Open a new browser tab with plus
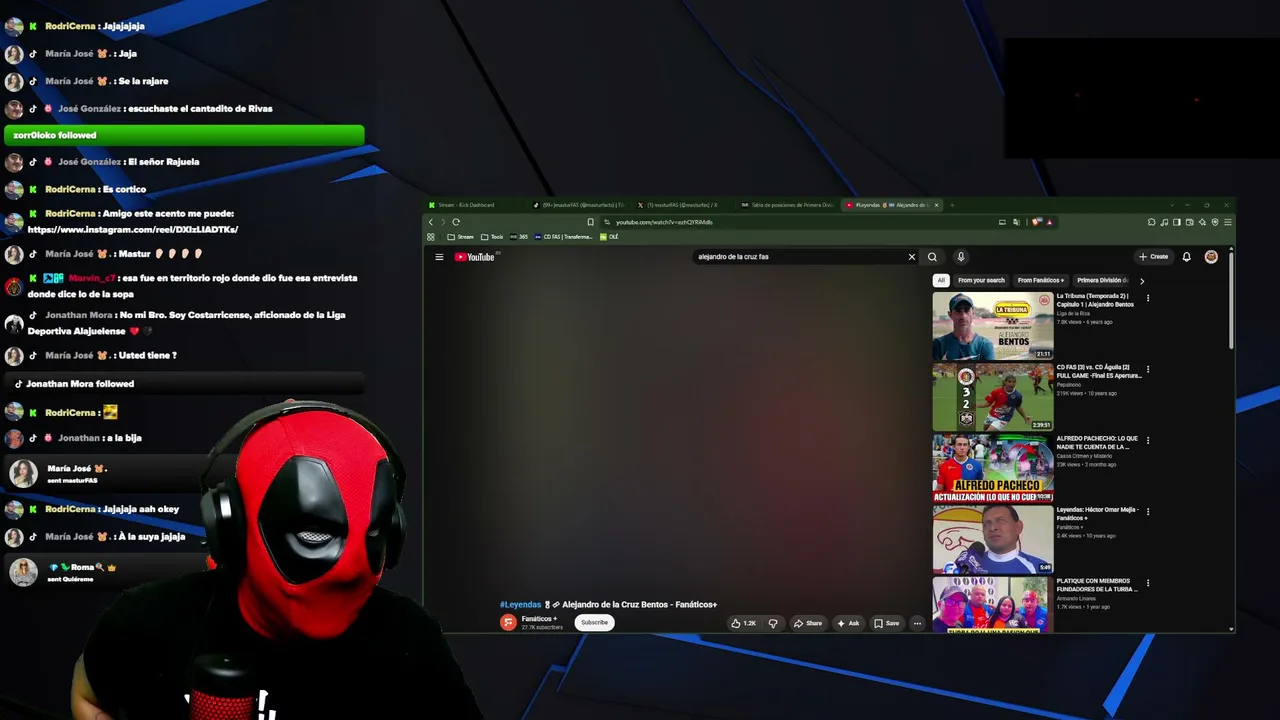The height and width of the screenshot is (720, 1280). tap(952, 205)
